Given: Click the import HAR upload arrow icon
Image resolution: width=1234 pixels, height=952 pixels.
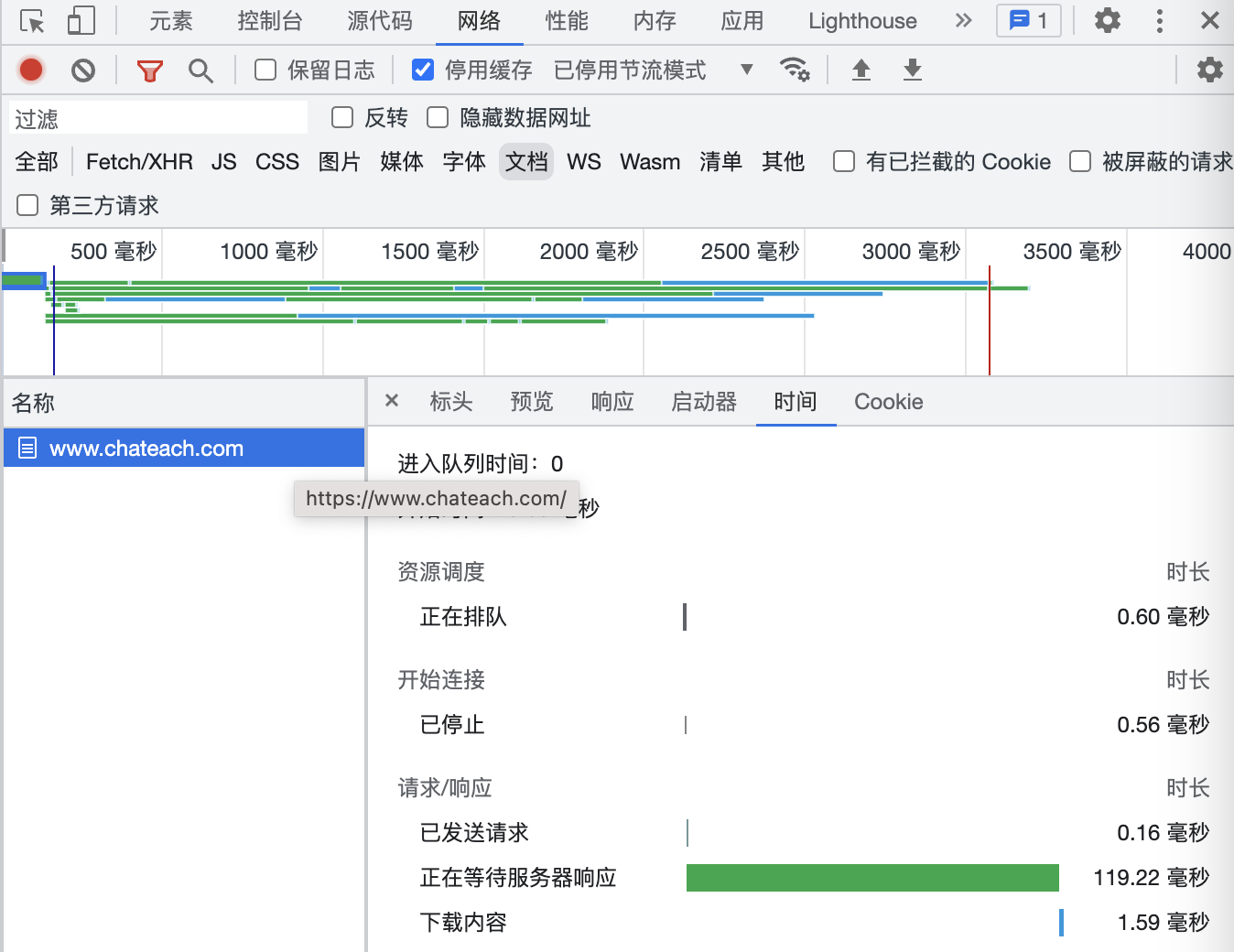Looking at the screenshot, I should (861, 70).
